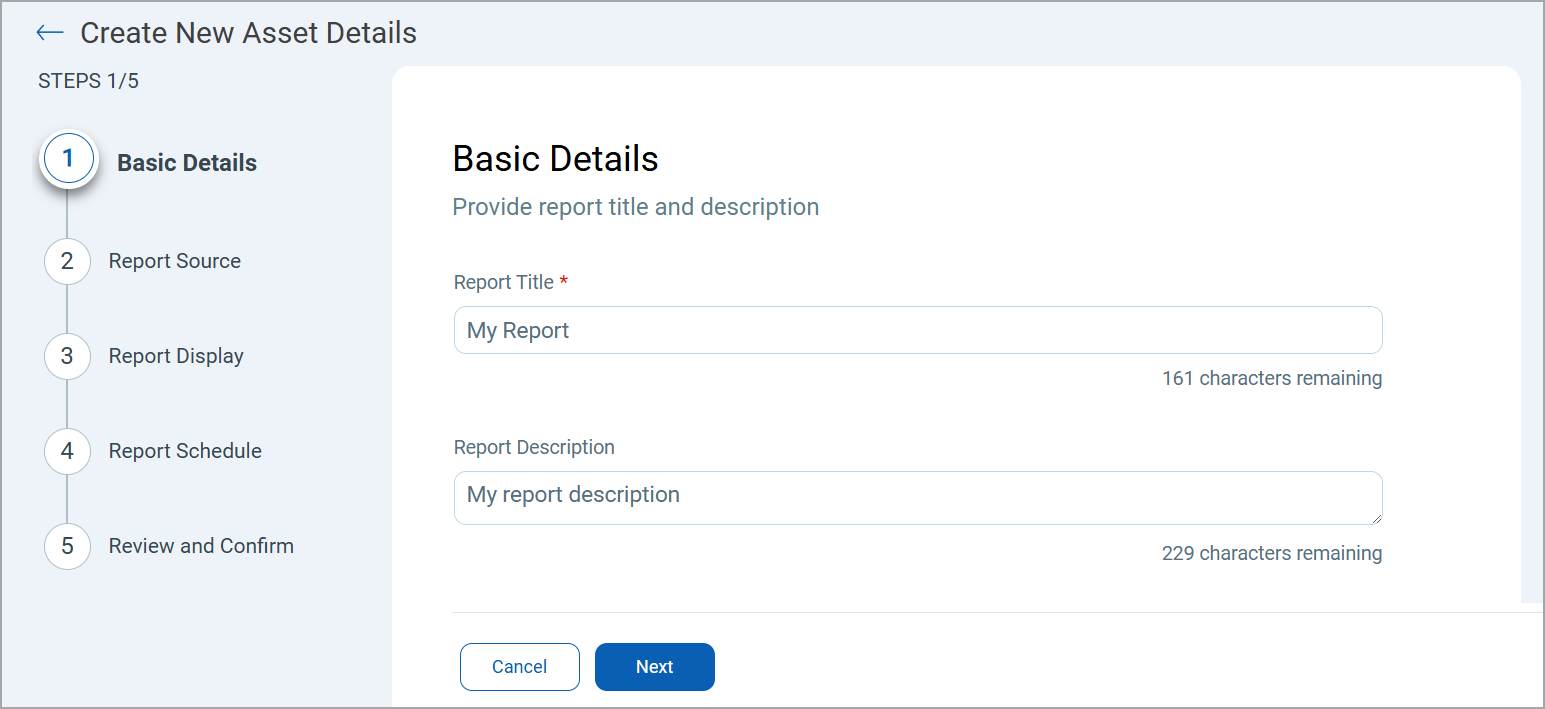Click the '161 characters remaining' counter
1545x709 pixels.
tap(1272, 379)
